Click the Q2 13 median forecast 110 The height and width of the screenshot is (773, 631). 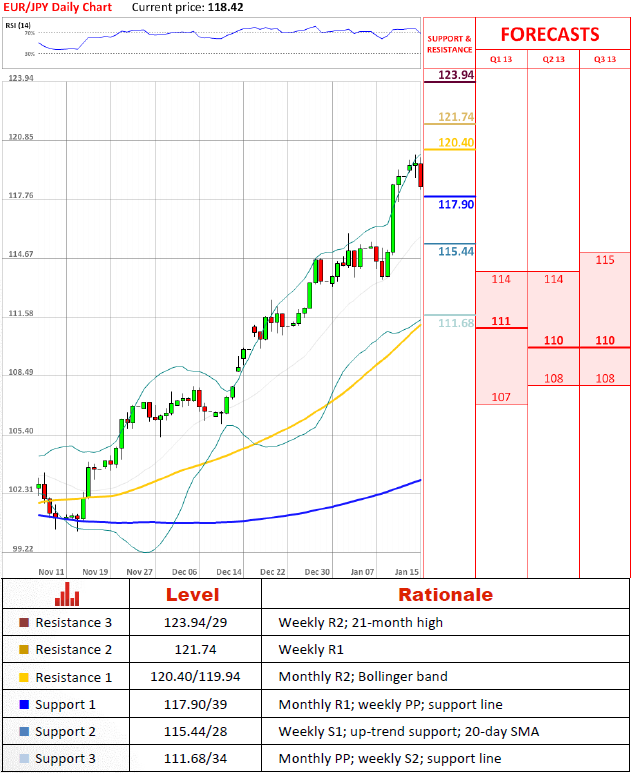554,340
